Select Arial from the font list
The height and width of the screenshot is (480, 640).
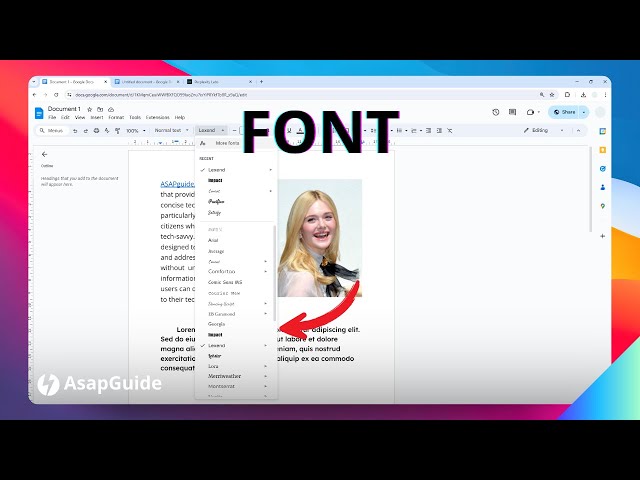coord(213,240)
